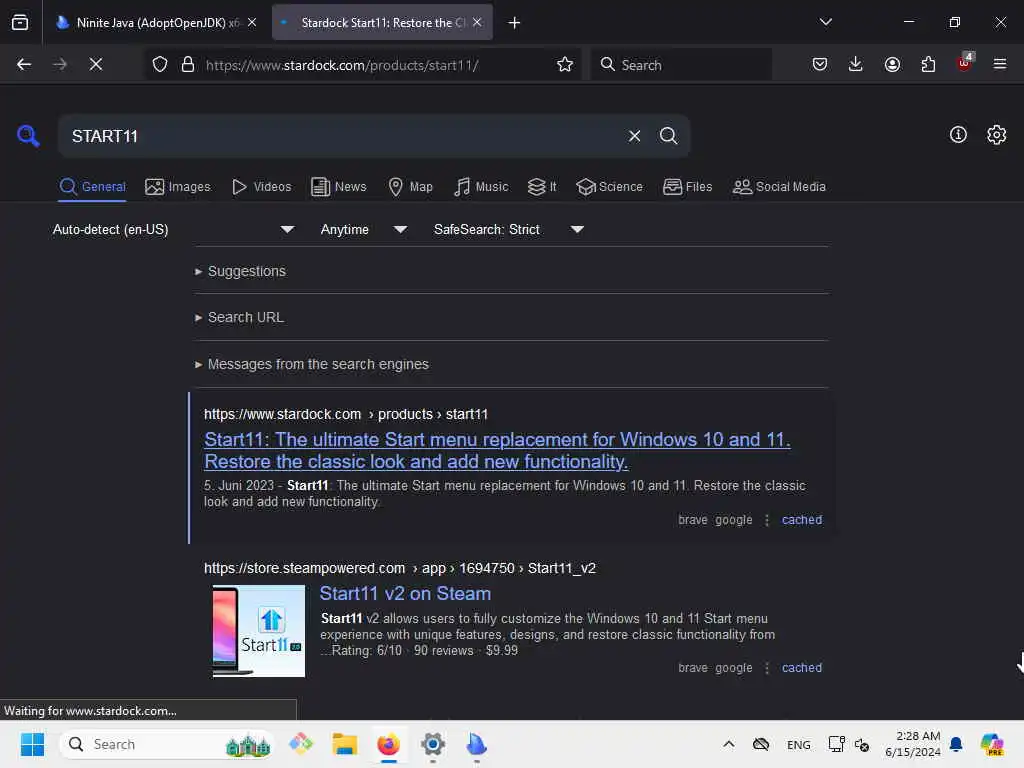Switch to News search category
This screenshot has width=1024, height=768.
click(338, 187)
